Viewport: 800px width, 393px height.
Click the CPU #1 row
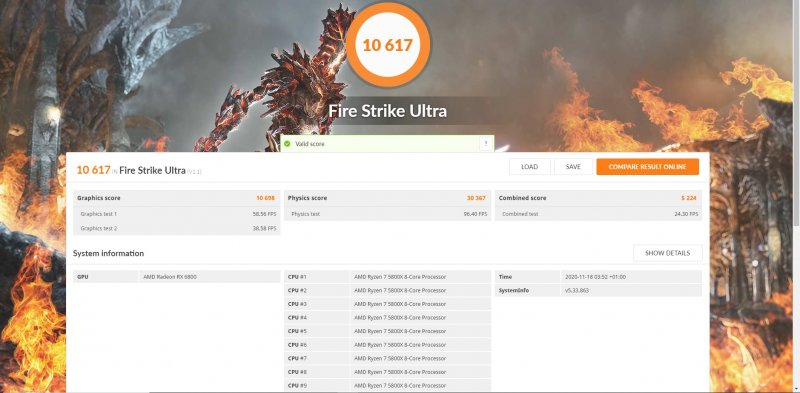click(x=387, y=277)
